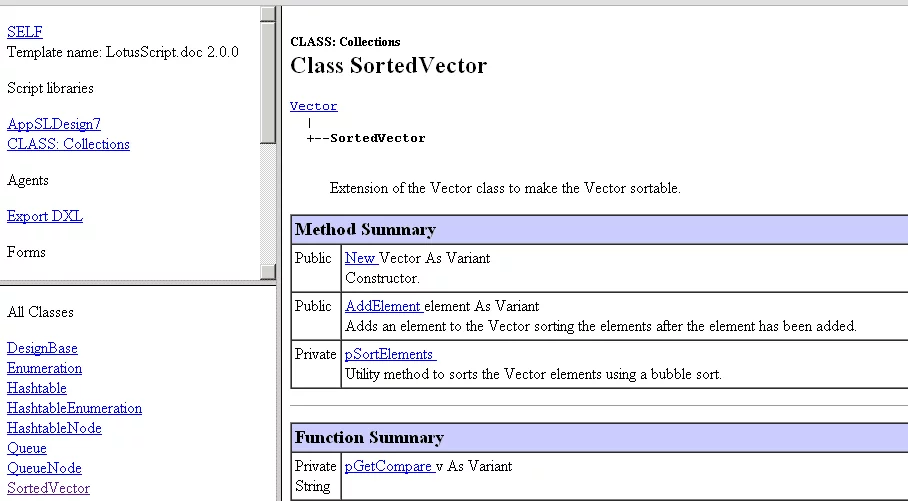Viewport: 908px width, 501px height.
Task: Open the HashtableNode class link
Action: tap(54, 428)
